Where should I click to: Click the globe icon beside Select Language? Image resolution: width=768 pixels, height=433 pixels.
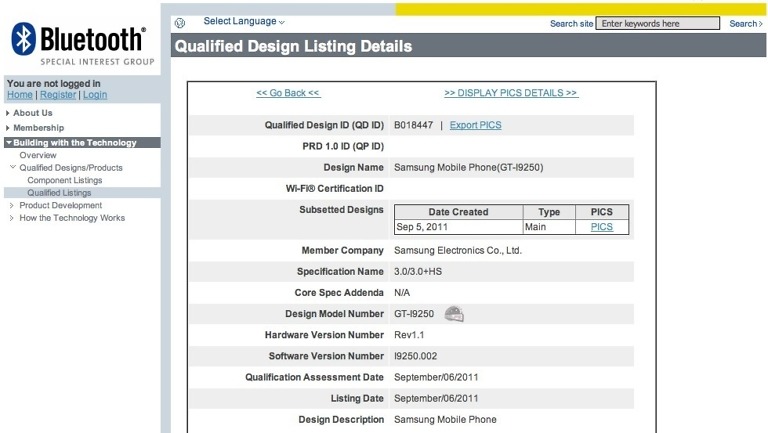[179, 22]
